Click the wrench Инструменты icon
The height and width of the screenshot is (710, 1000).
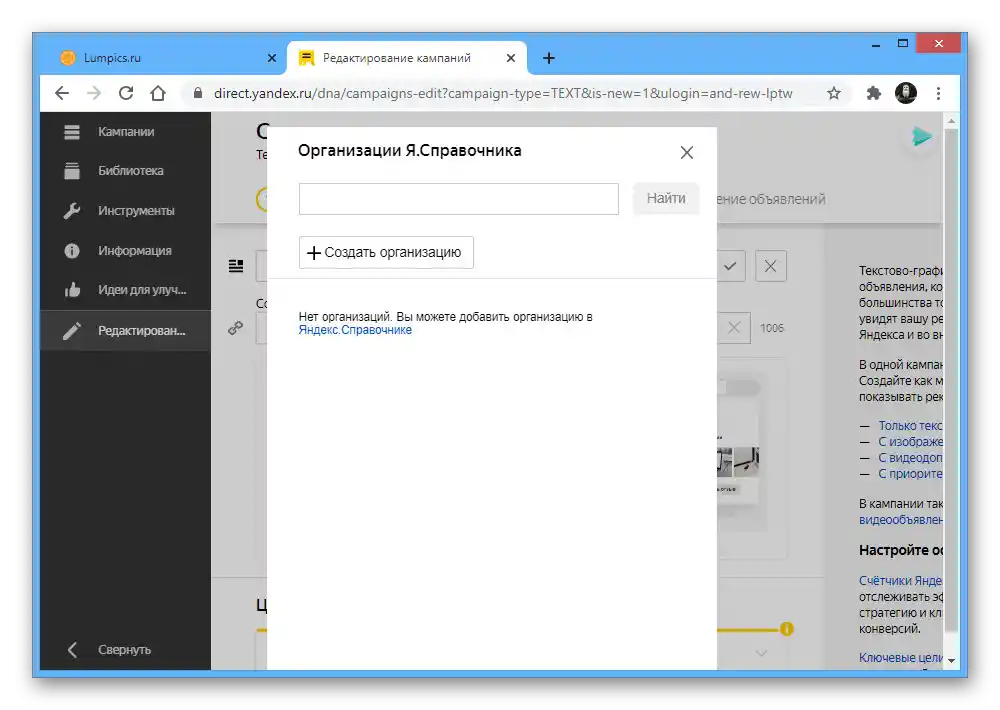coord(72,211)
